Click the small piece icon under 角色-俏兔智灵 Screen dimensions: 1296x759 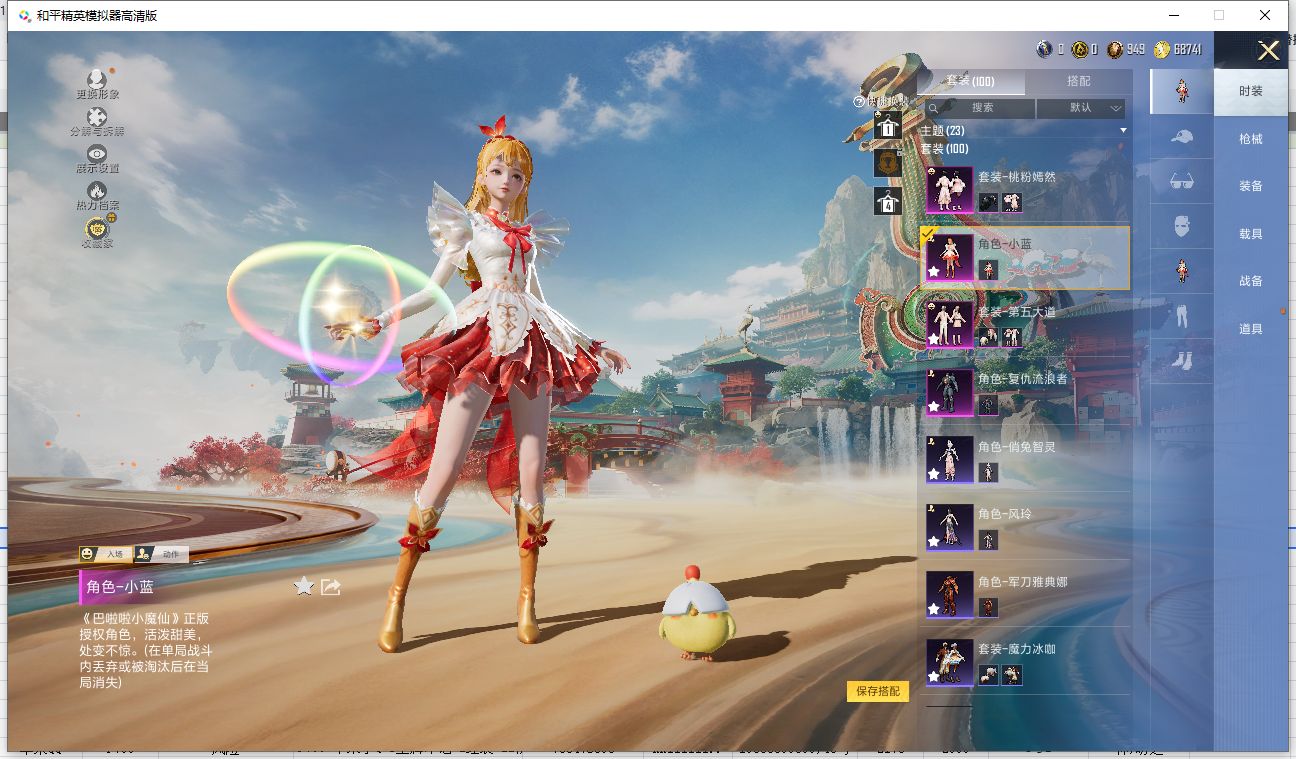coord(988,472)
